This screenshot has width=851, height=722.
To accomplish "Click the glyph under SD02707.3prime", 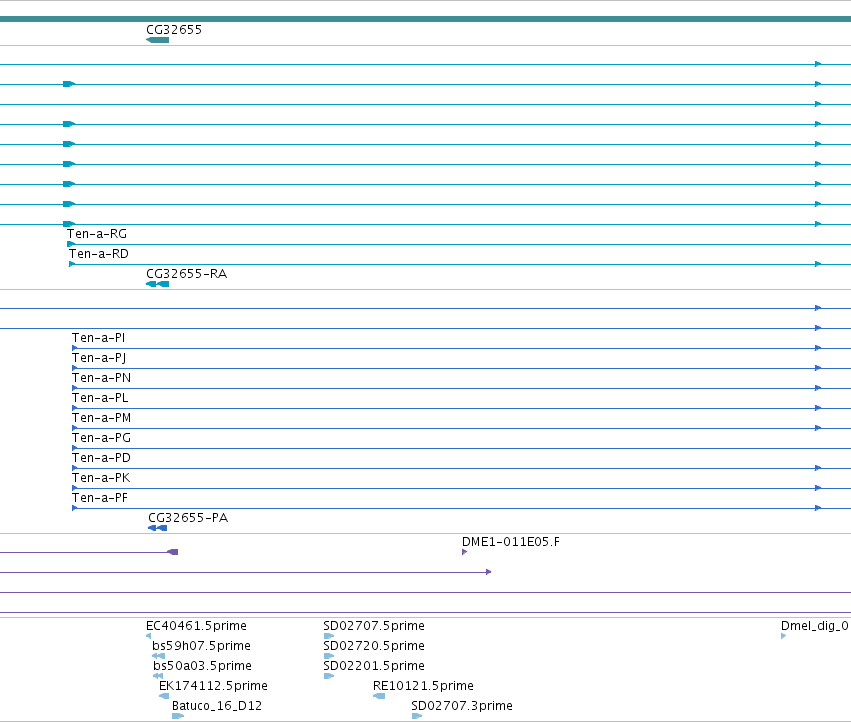I will [417, 717].
